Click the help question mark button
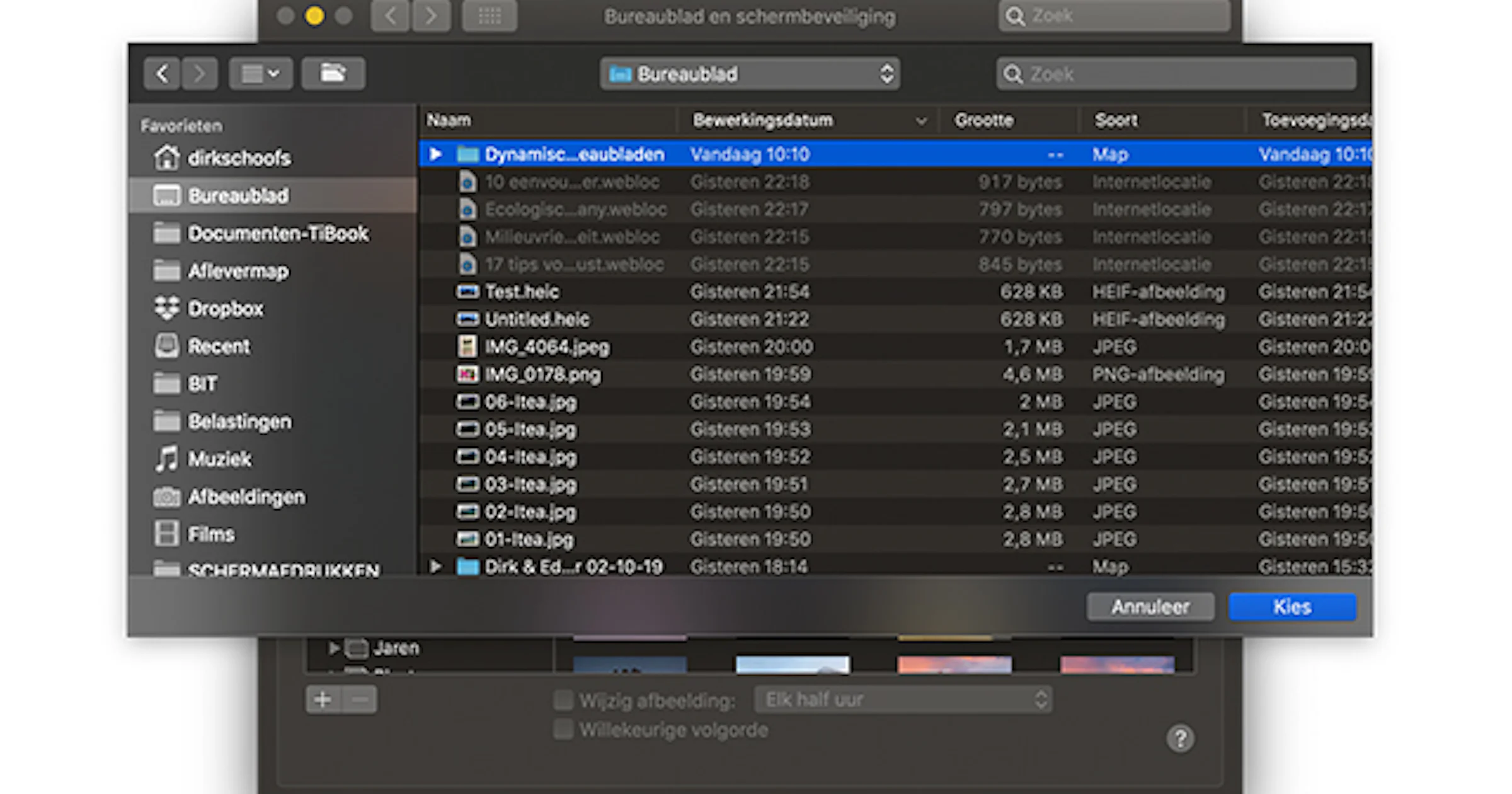This screenshot has height=794, width=1512. point(1180,738)
